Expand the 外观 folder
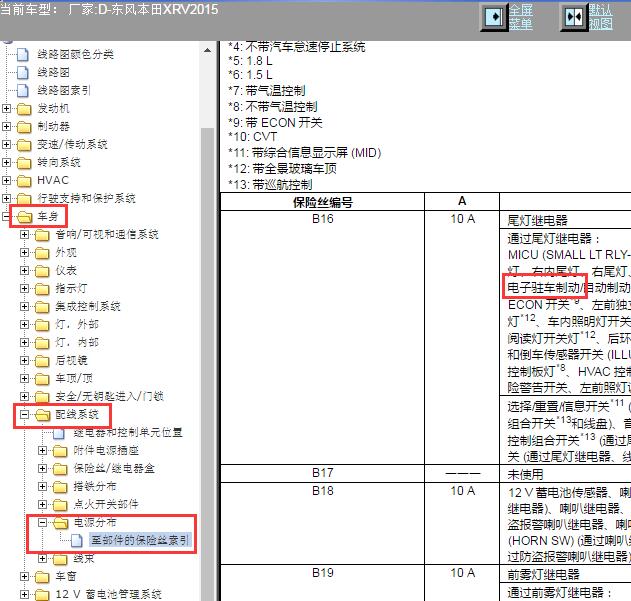 [x=25, y=252]
